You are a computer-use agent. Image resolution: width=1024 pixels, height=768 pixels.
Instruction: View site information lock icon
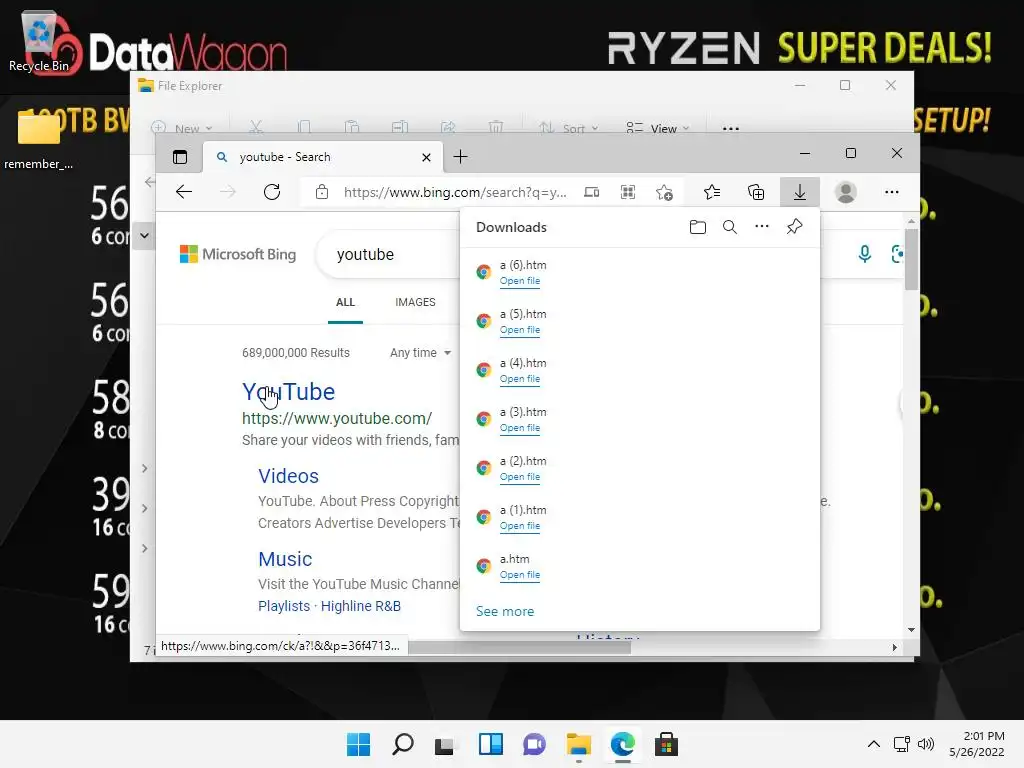pyautogui.click(x=321, y=192)
